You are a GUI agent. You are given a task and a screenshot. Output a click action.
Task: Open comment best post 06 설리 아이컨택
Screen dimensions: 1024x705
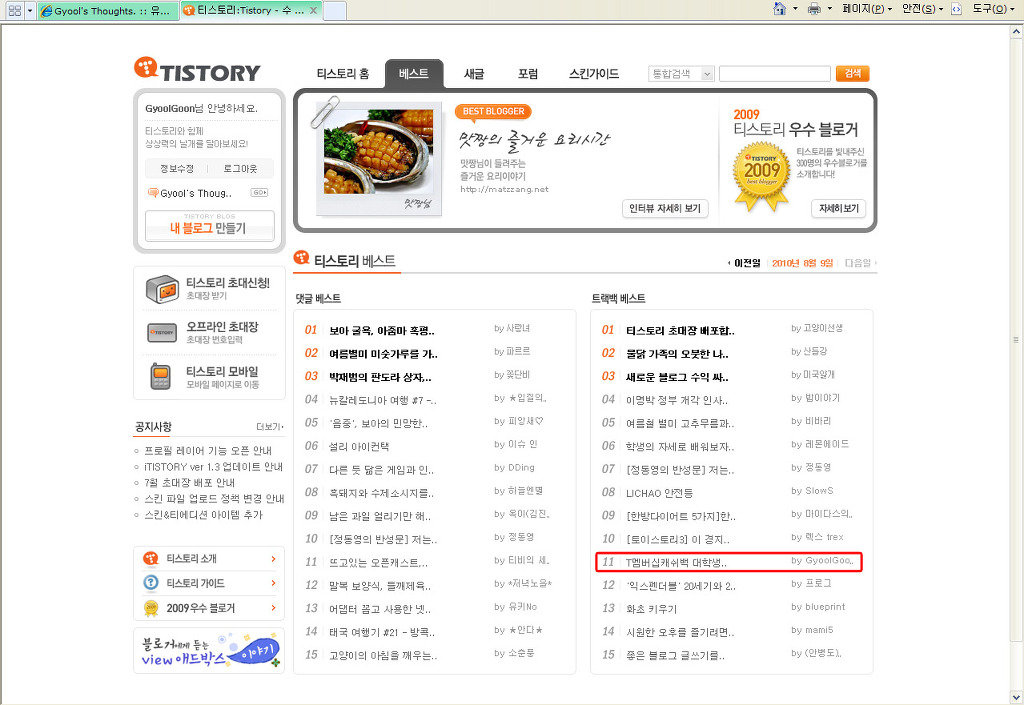[x=359, y=446]
